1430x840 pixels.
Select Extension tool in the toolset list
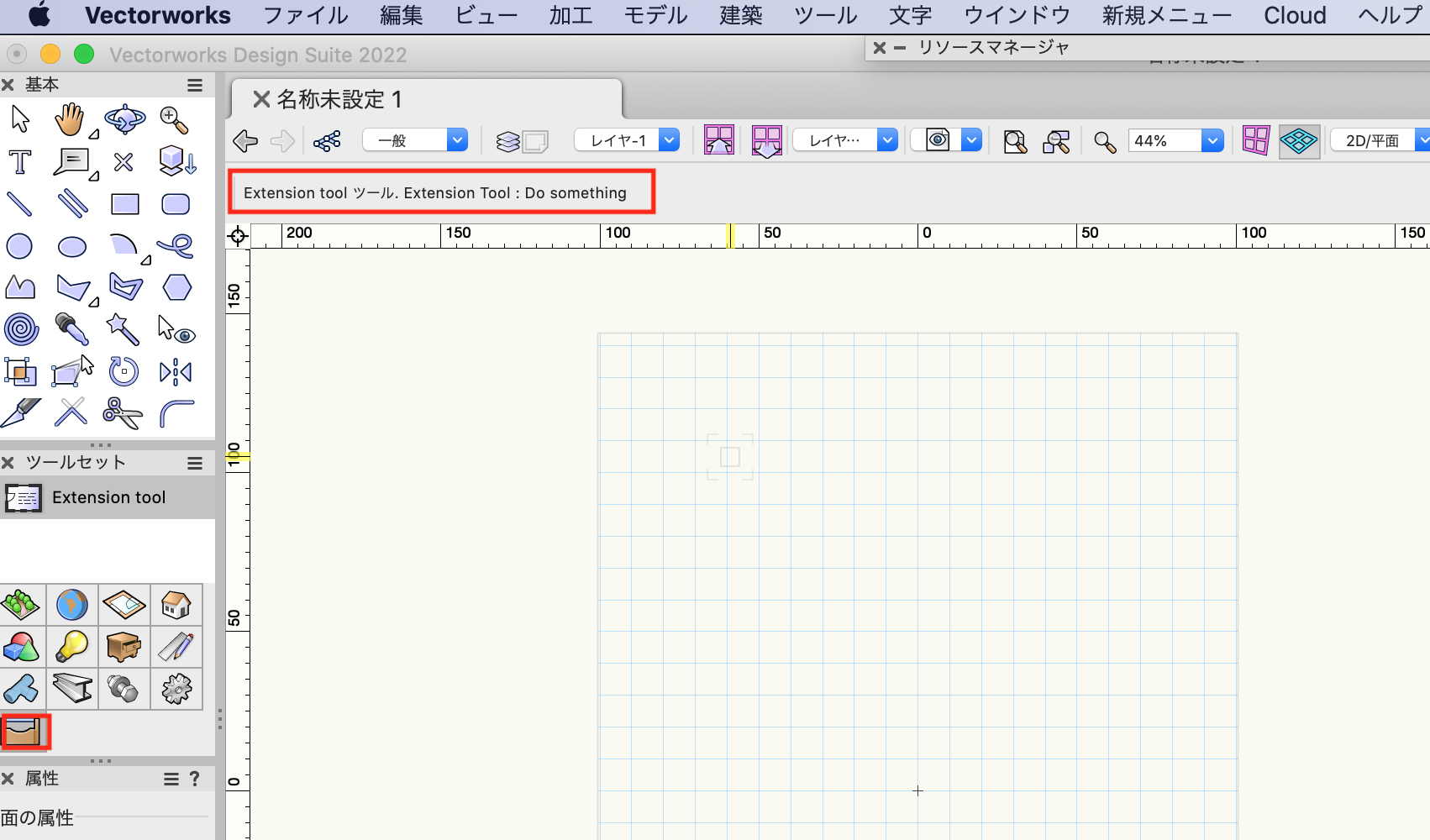[x=108, y=498]
